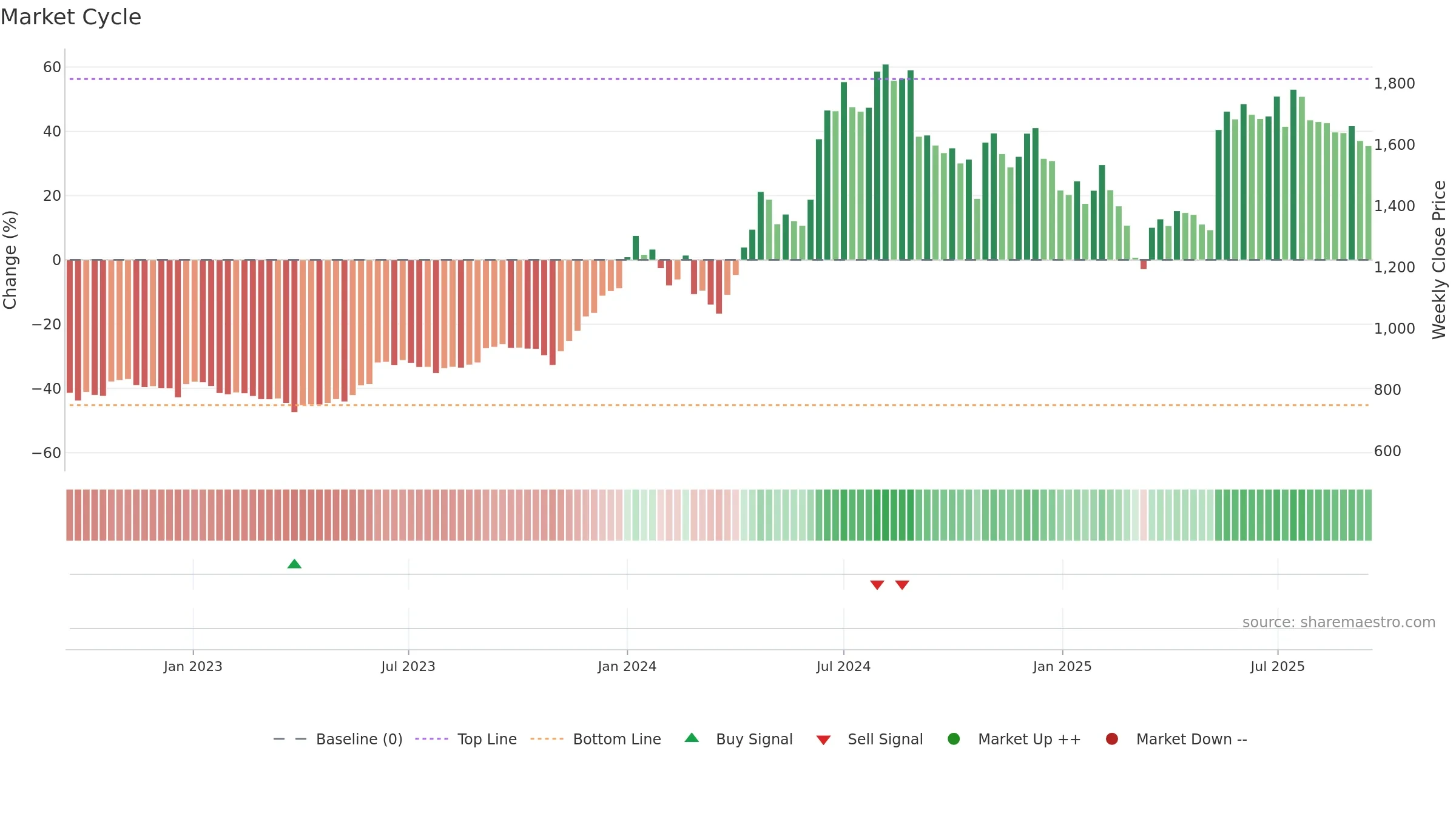1456x819 pixels.
Task: Click the 600 price axis label
Action: click(1387, 451)
